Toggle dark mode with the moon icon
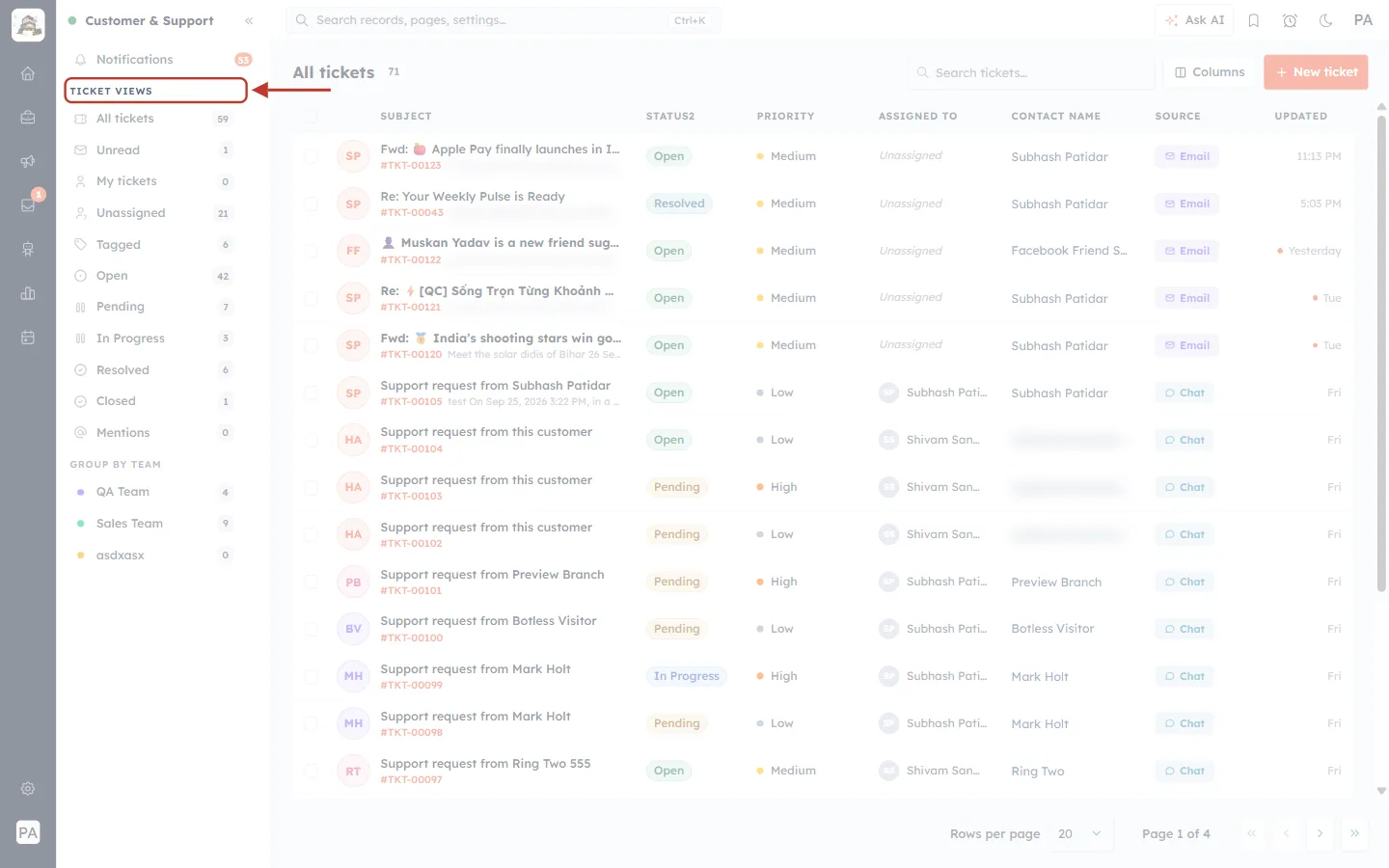 1326,20
